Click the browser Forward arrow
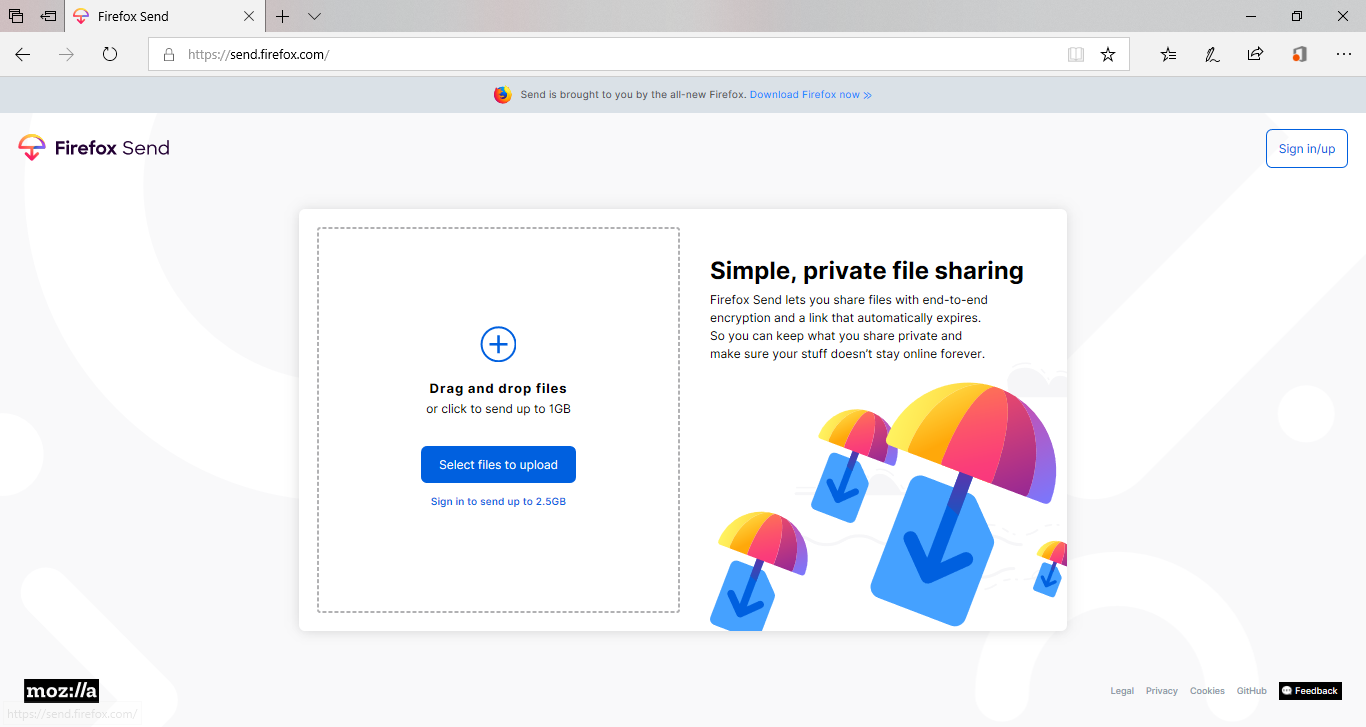The width and height of the screenshot is (1366, 727). [67, 54]
